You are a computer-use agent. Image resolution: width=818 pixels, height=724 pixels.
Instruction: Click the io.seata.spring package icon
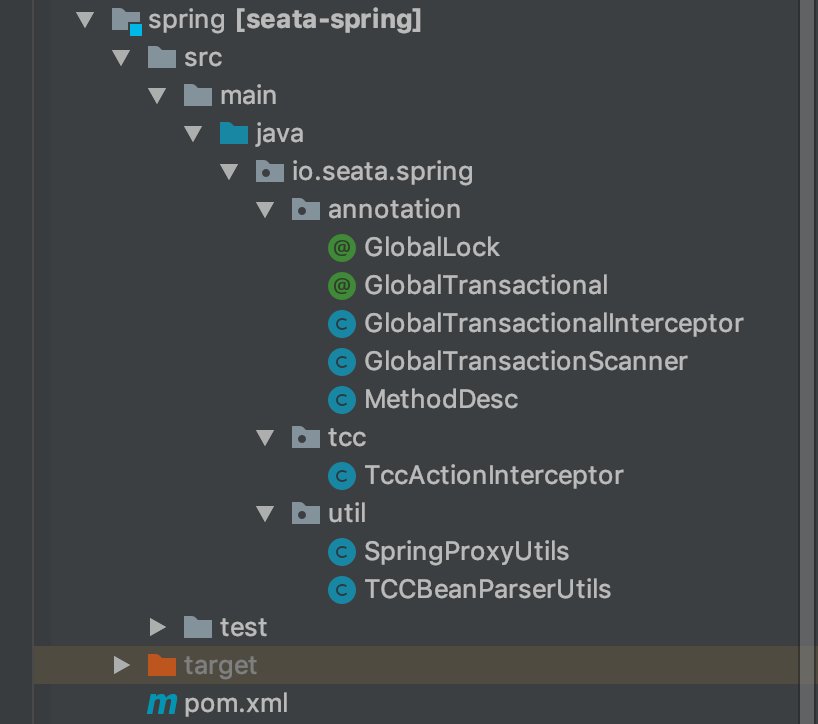click(270, 172)
